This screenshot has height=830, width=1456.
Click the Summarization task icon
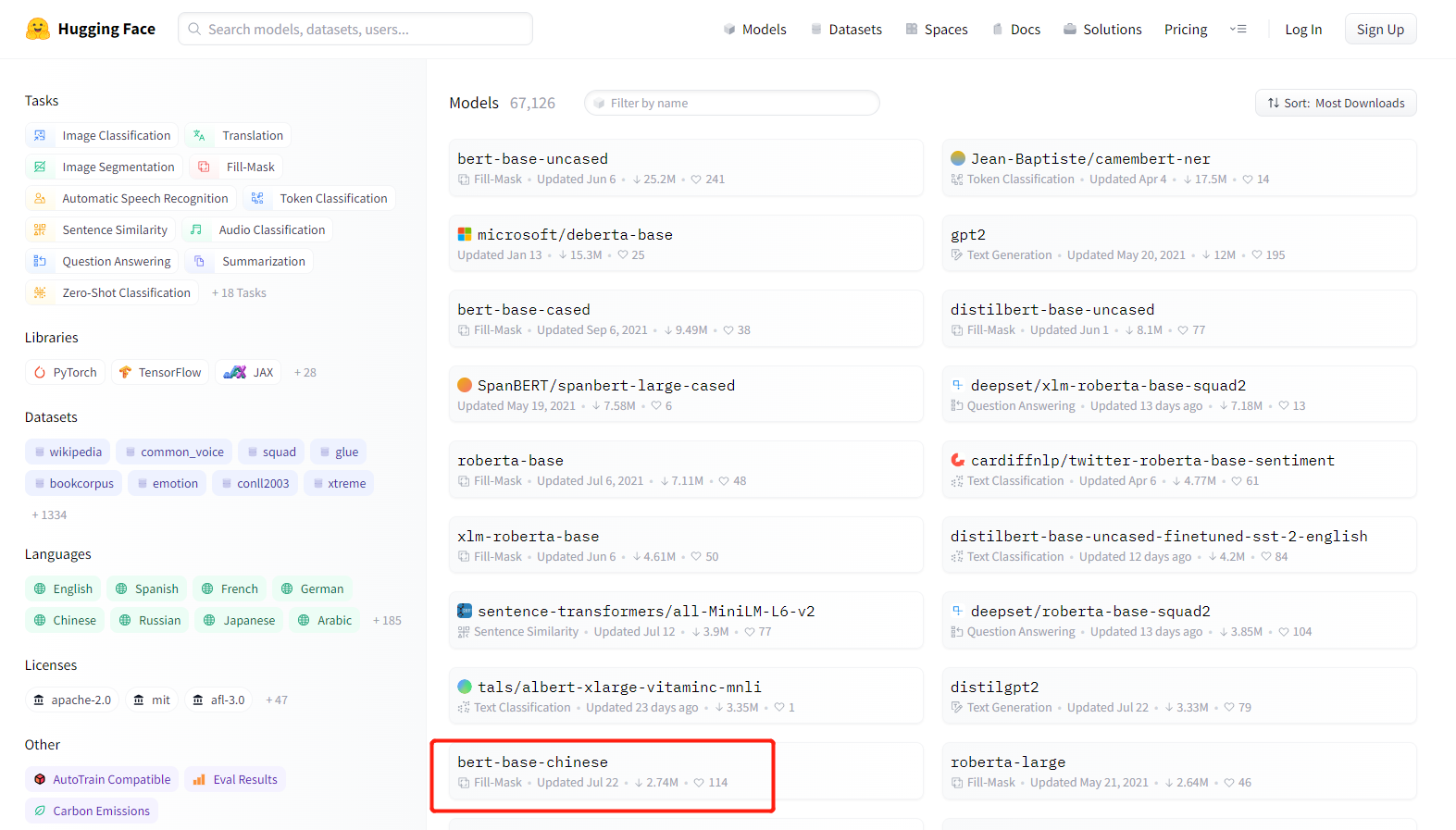pos(199,262)
